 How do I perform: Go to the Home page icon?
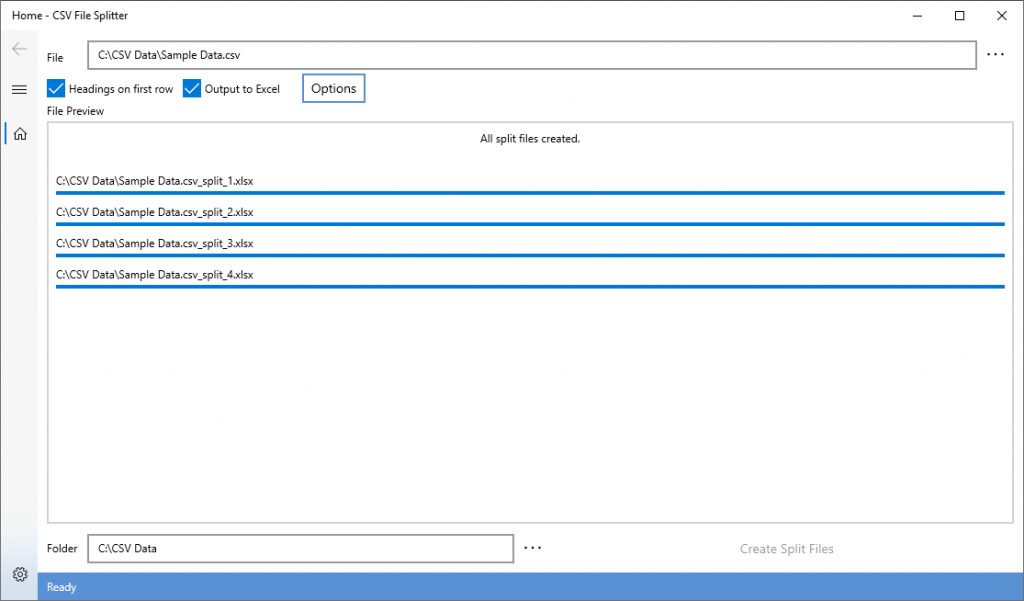pyautogui.click(x=19, y=134)
